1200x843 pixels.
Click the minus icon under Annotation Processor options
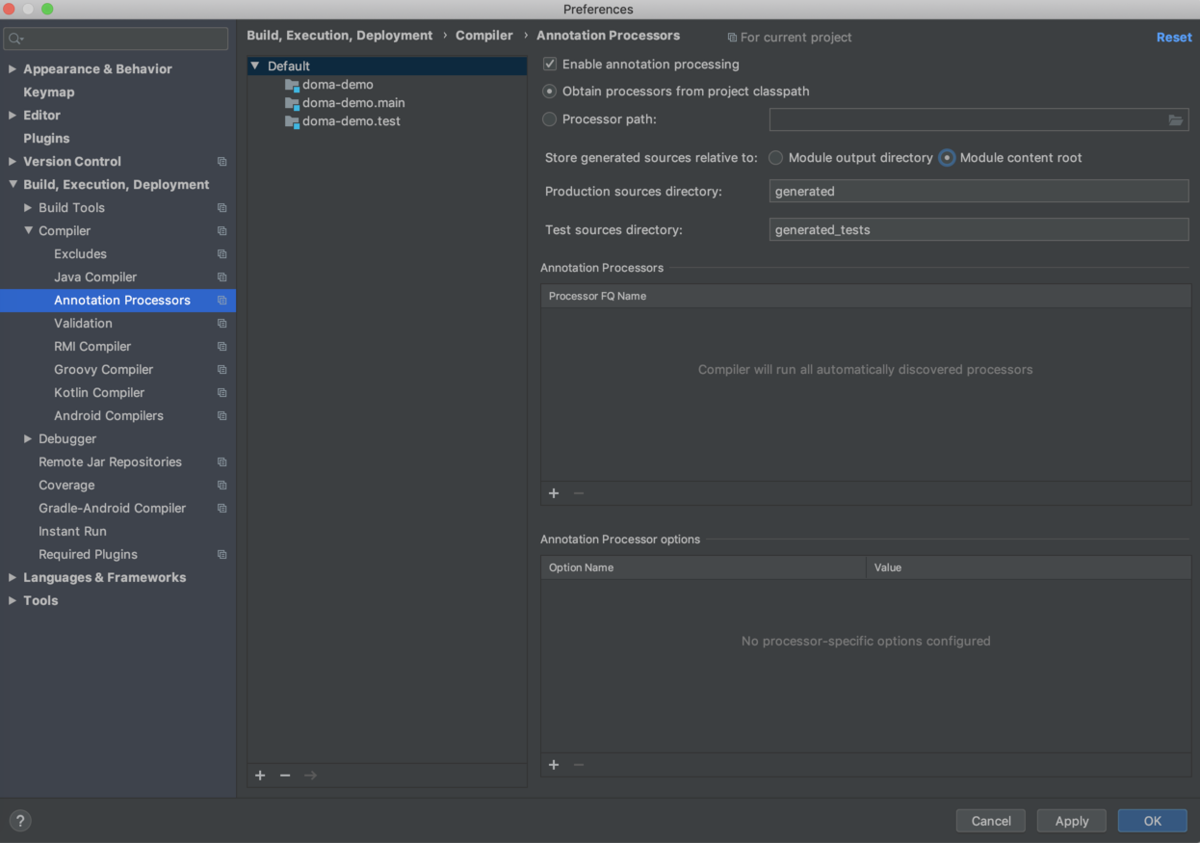[578, 764]
